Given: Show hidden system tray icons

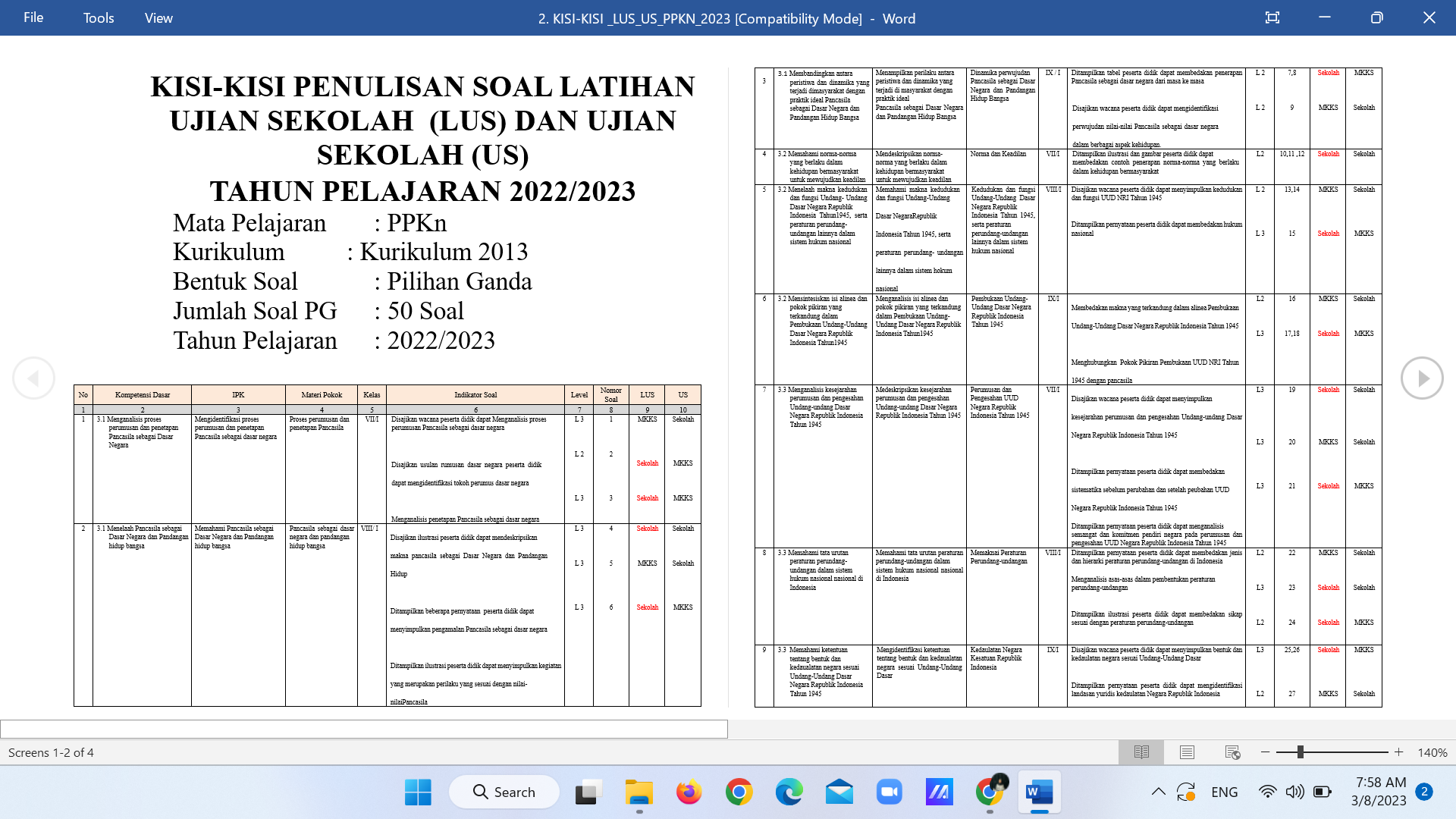Looking at the screenshot, I should [1159, 792].
